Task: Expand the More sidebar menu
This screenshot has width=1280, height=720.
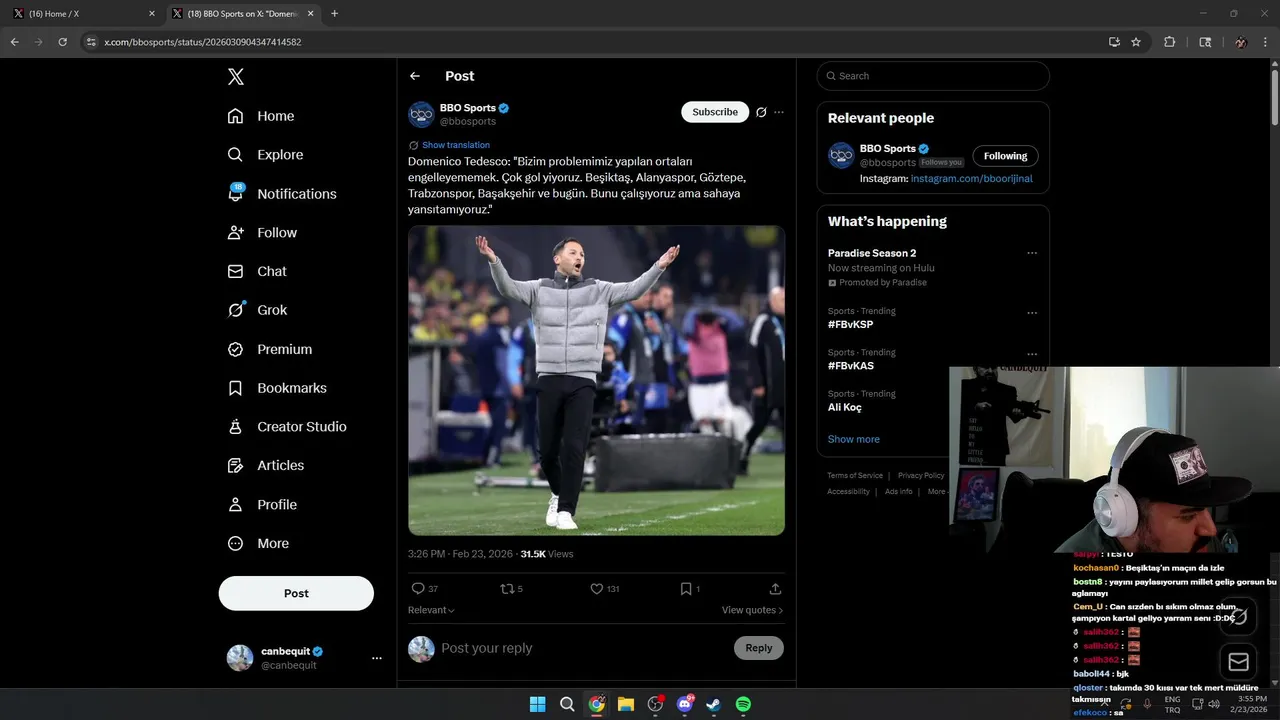Action: 258,544
